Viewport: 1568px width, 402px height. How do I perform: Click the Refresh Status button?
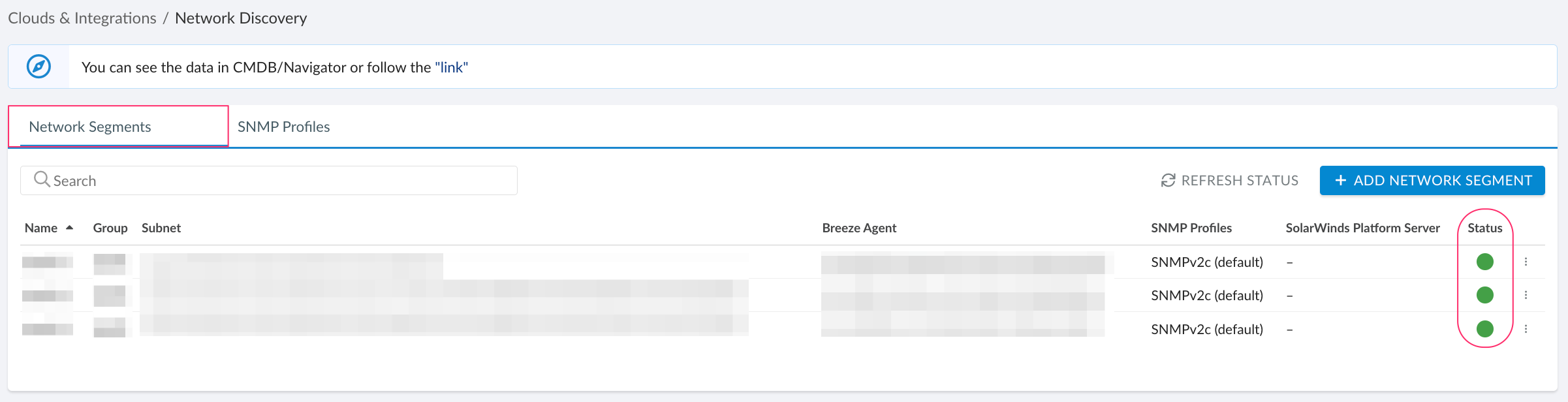pos(1229,181)
